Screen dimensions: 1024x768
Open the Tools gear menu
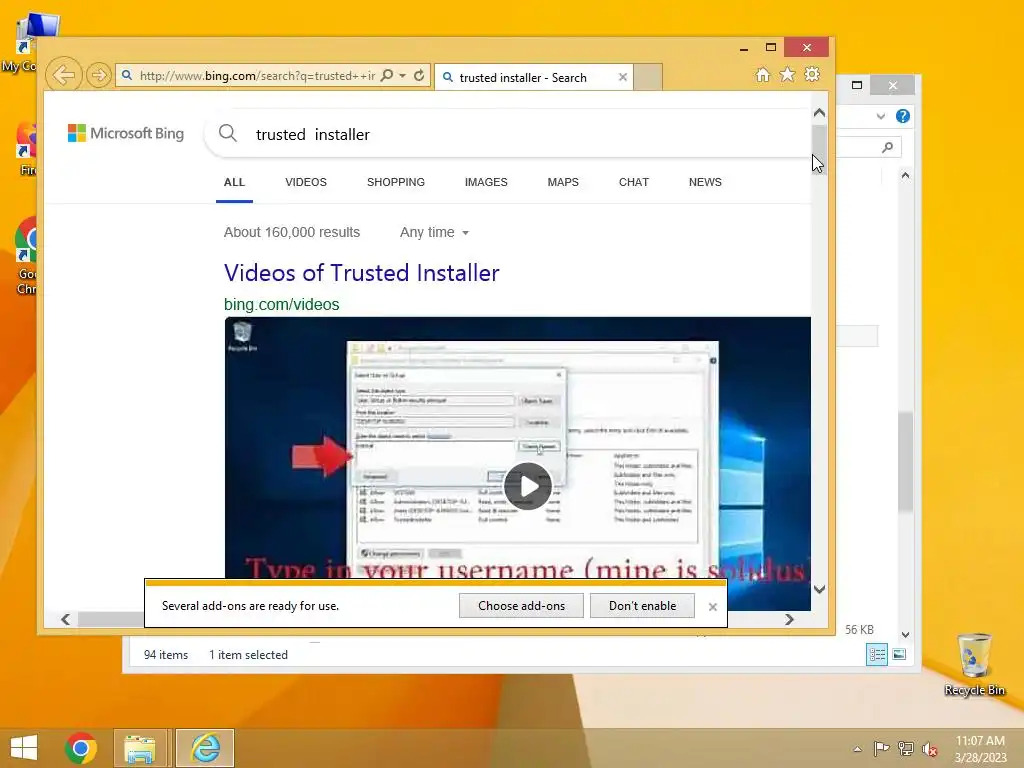click(x=812, y=75)
